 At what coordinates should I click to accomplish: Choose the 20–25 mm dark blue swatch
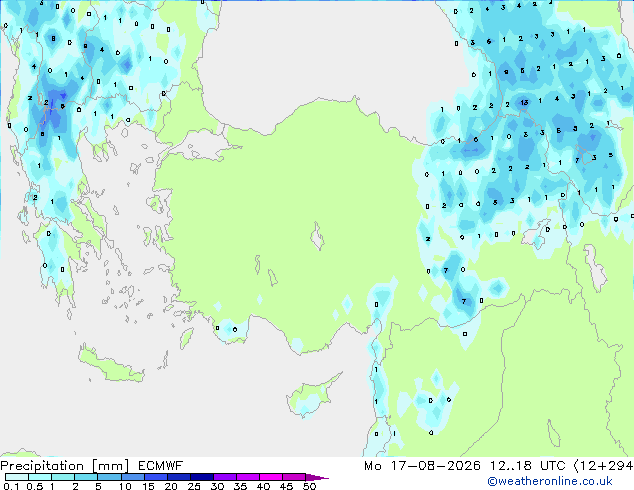pos(178,477)
